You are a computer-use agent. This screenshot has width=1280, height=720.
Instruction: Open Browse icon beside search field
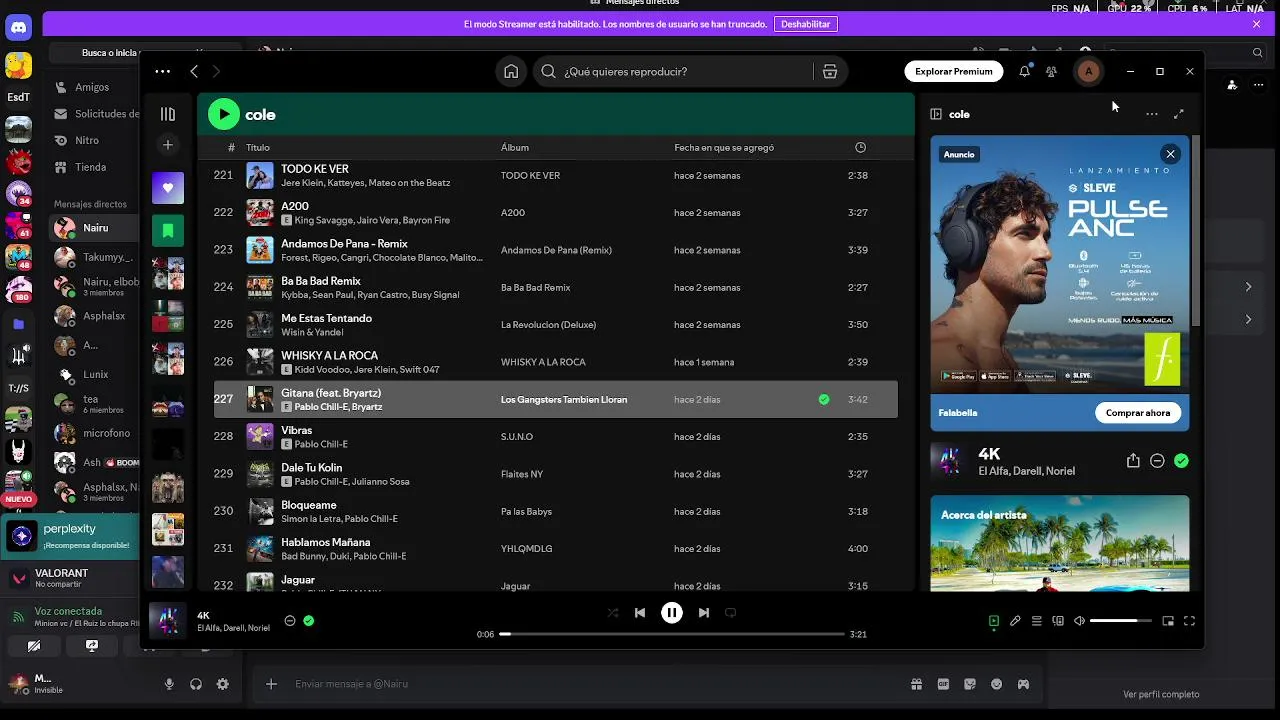click(x=830, y=71)
